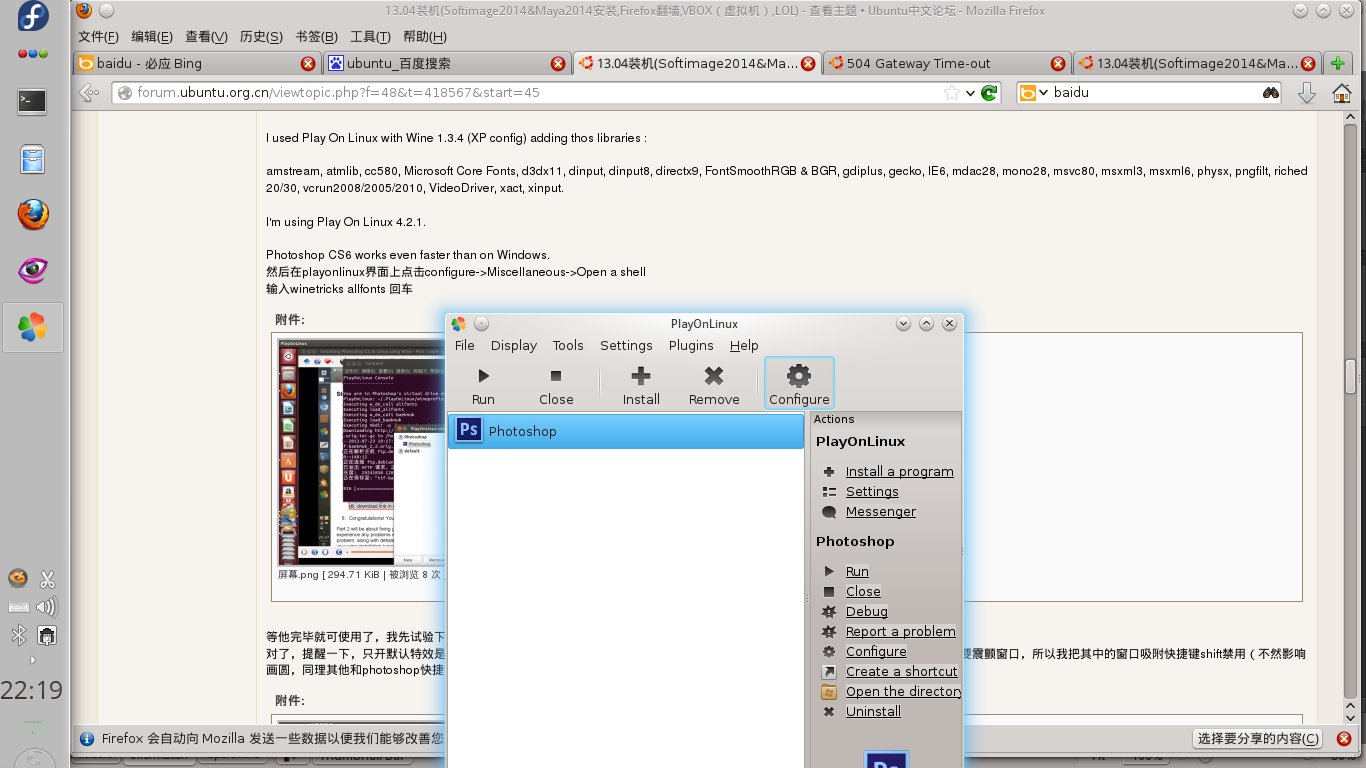Open the 帮助(H) menu in Firefox
1366x768 pixels.
tap(424, 37)
